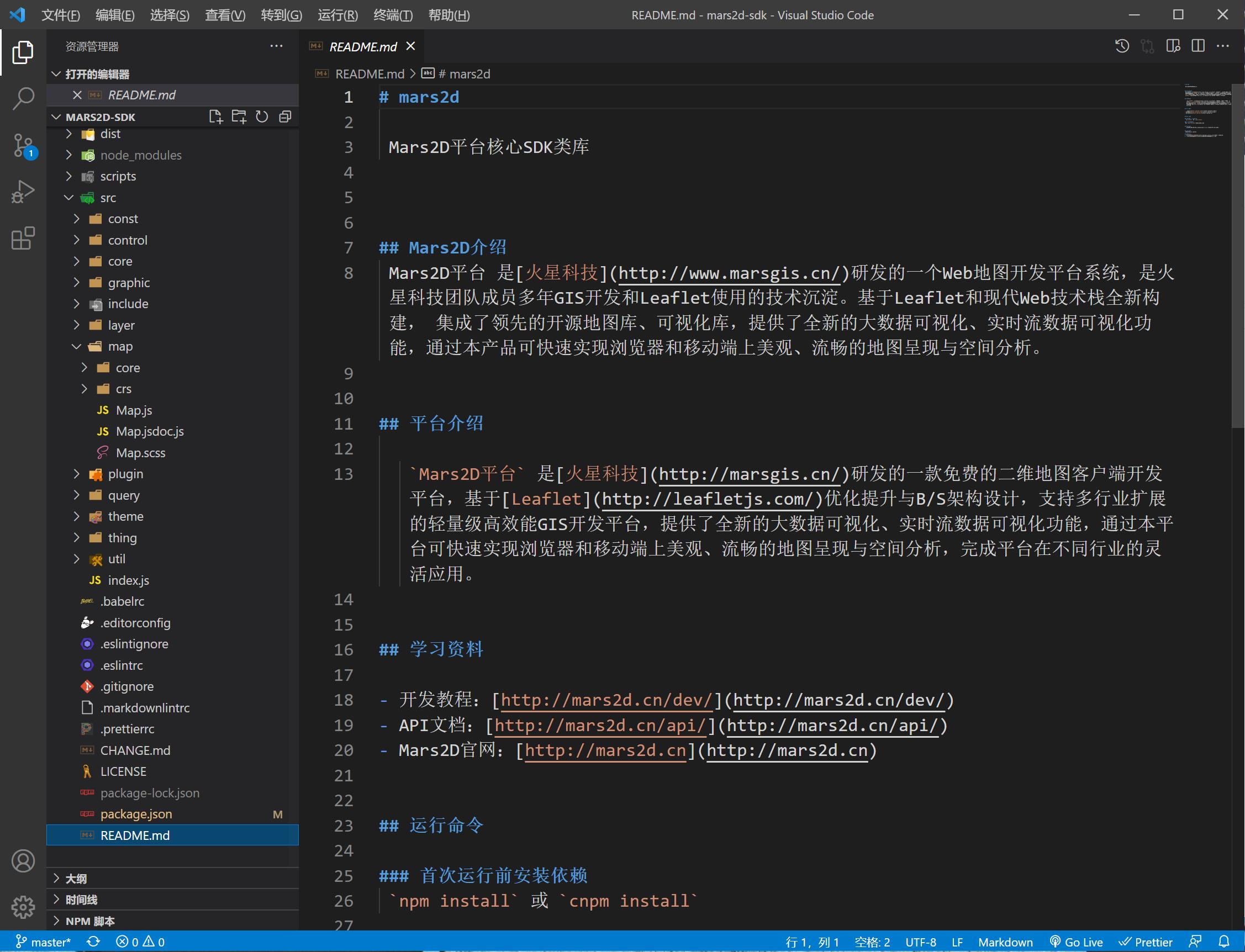The height and width of the screenshot is (952, 1245).
Task: Collapse the MARS2D-SDK section
Action: point(56,117)
